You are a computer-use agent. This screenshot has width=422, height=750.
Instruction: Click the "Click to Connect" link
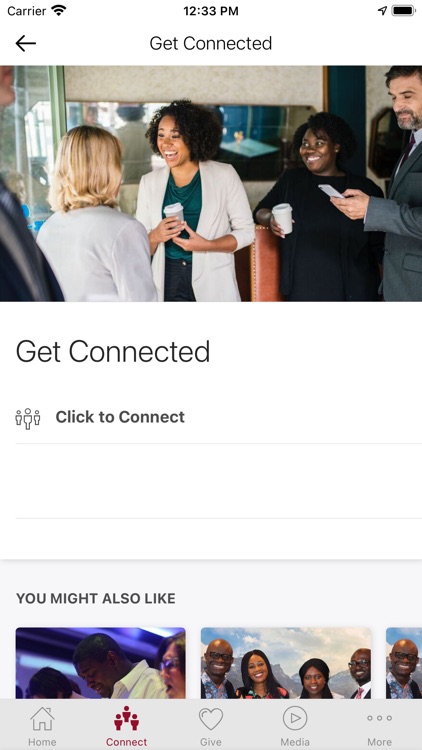click(x=120, y=417)
